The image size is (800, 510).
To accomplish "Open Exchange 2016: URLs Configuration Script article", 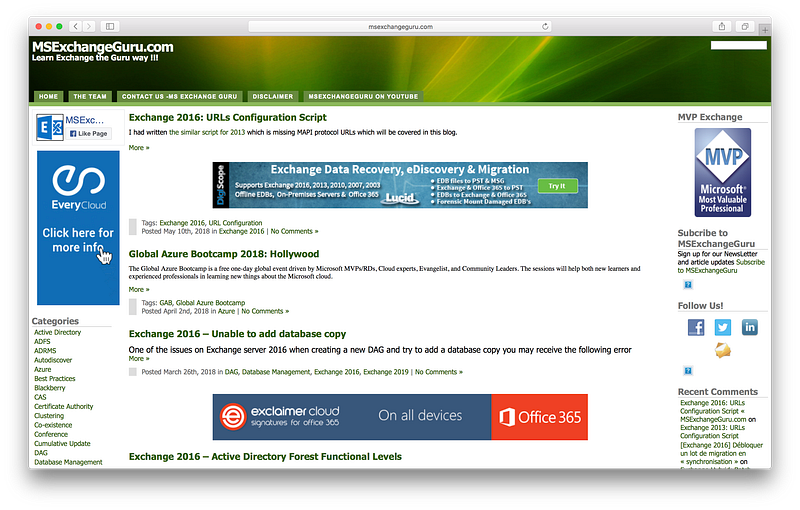I will click(228, 117).
